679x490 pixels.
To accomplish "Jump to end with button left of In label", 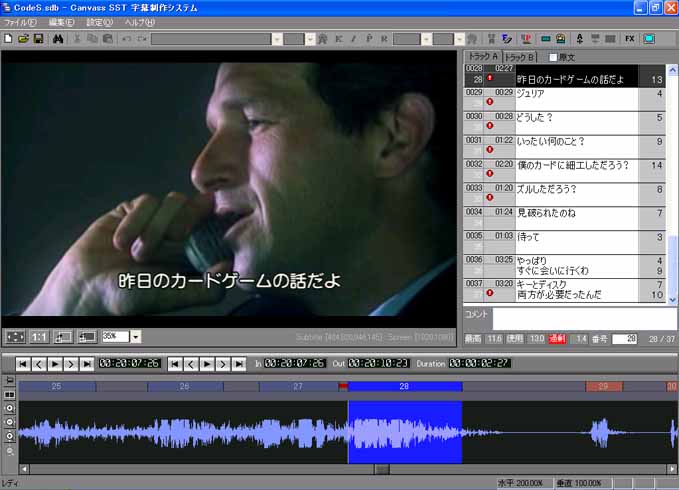I will [239, 364].
